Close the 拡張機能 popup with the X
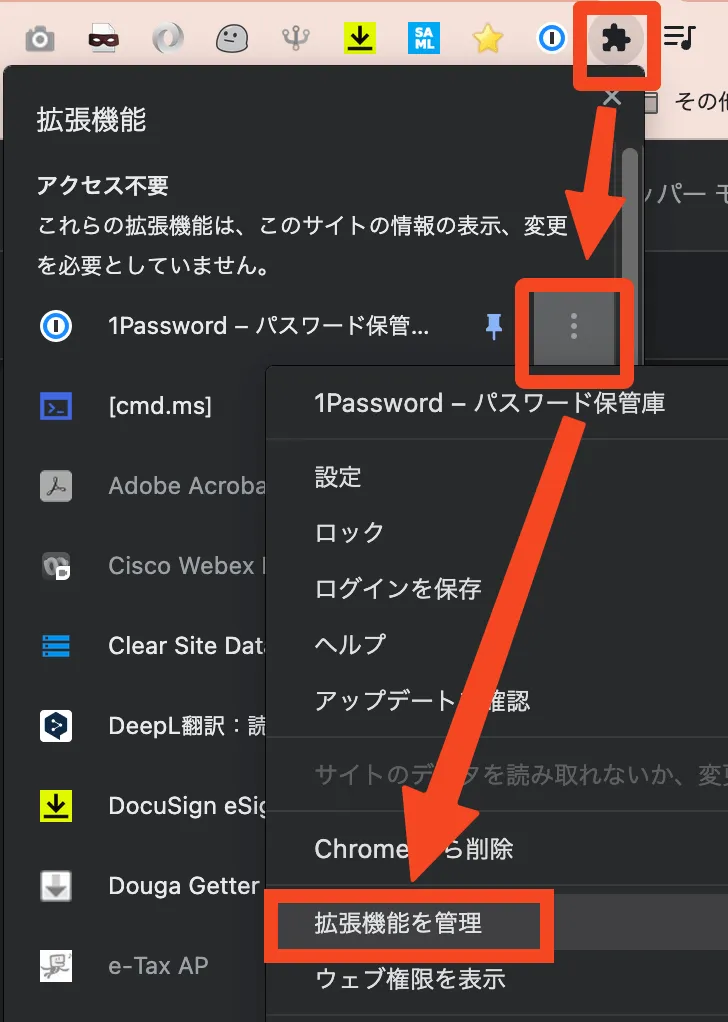The width and height of the screenshot is (728, 1022). pos(612,98)
